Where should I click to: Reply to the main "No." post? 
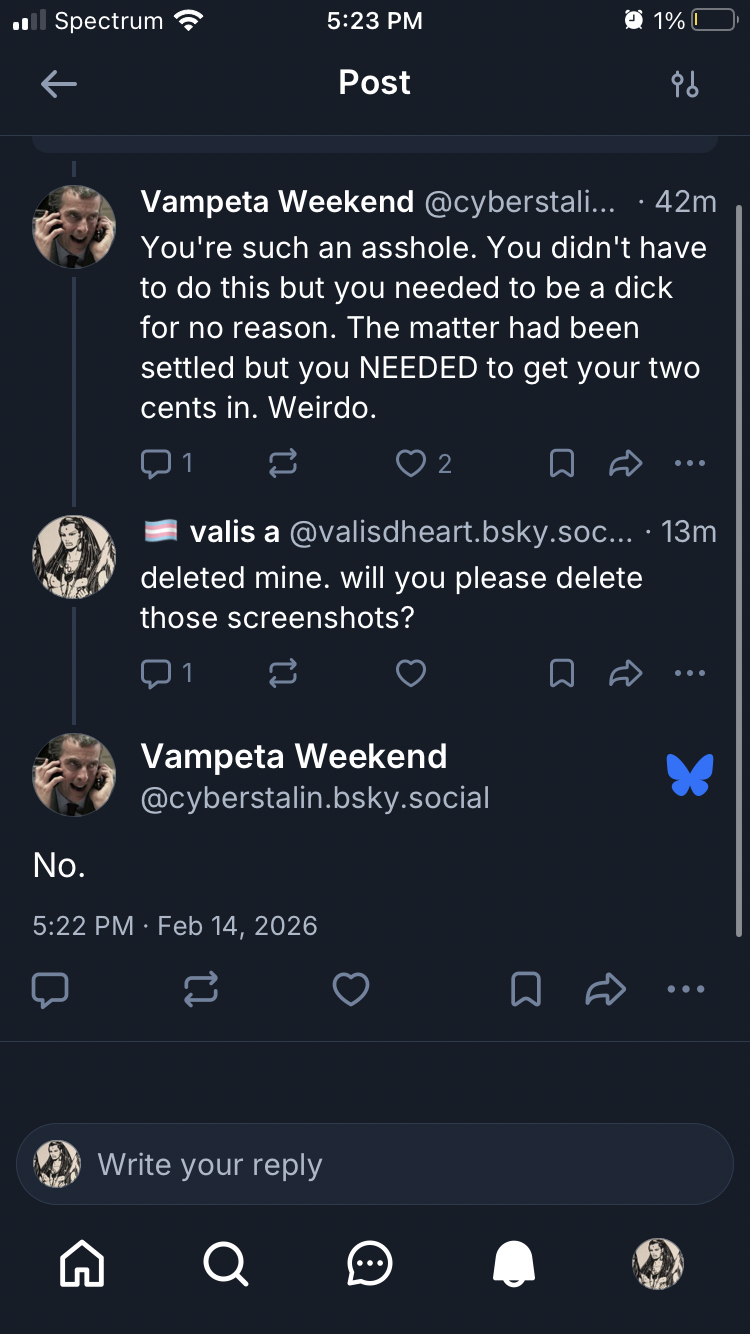50,989
